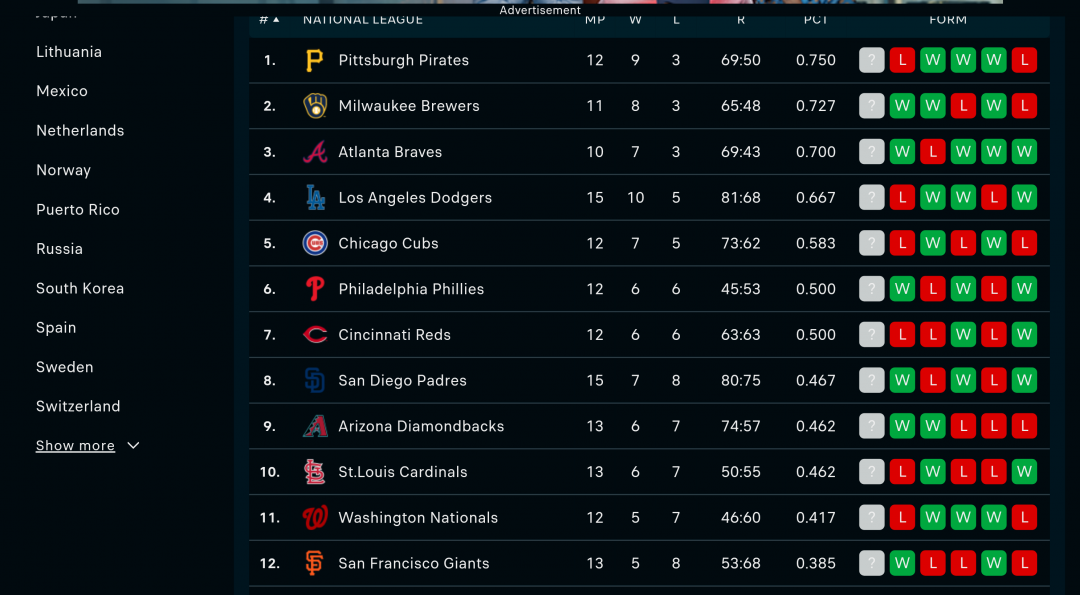
Task: Click the chevron next to Show more
Action: [134, 446]
